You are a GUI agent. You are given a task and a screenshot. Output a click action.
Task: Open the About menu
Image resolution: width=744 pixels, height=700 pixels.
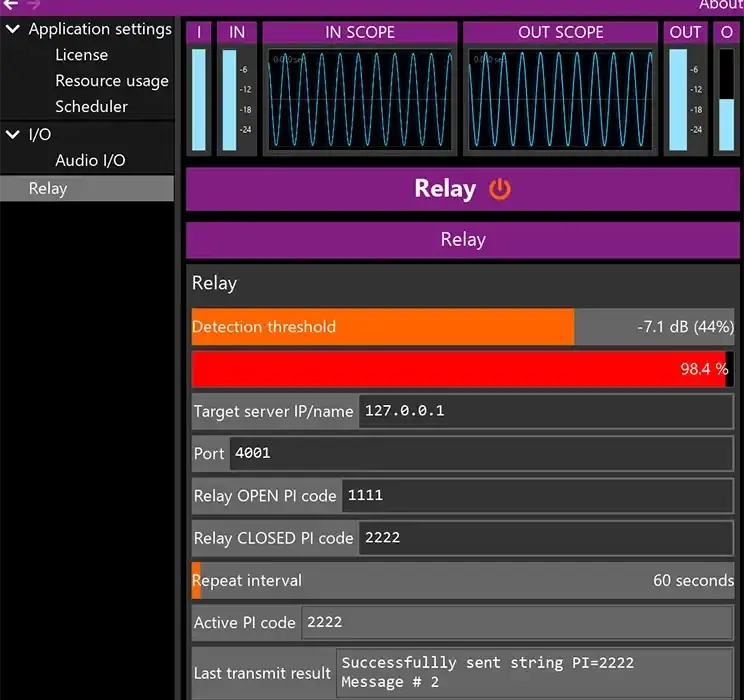point(721,5)
